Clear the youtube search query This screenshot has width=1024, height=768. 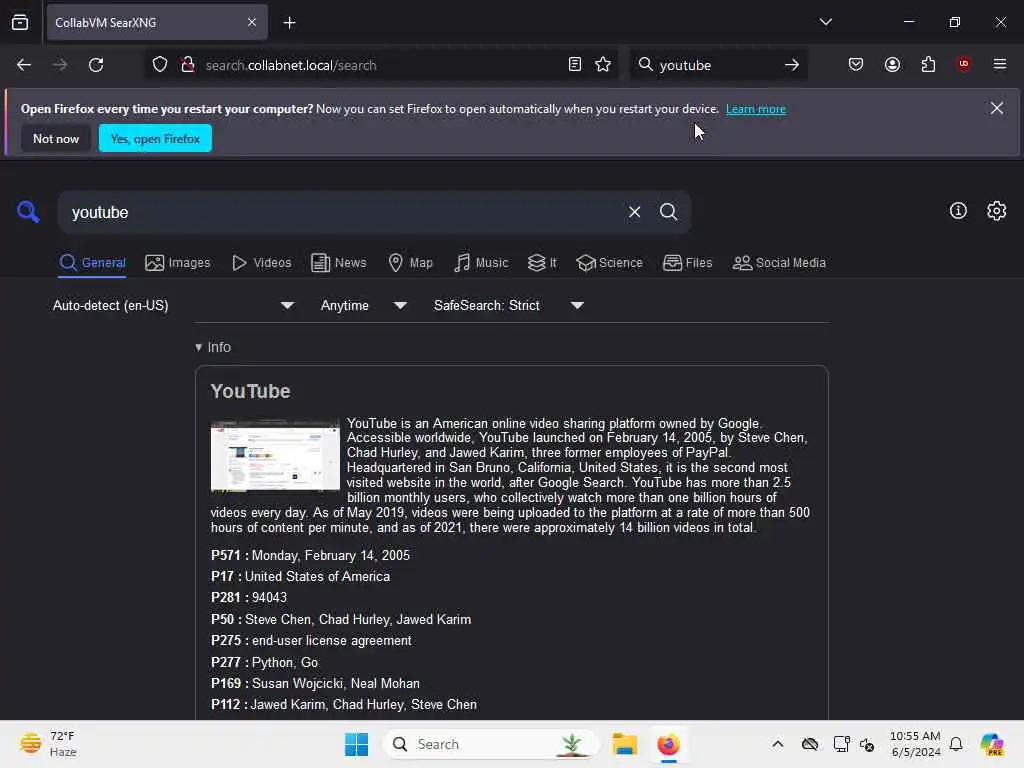pyautogui.click(x=634, y=212)
